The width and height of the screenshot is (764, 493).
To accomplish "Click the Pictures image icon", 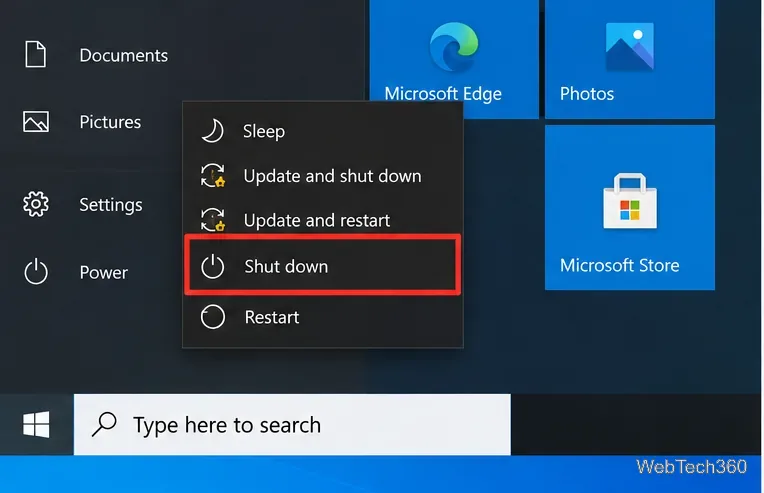I will (36, 122).
